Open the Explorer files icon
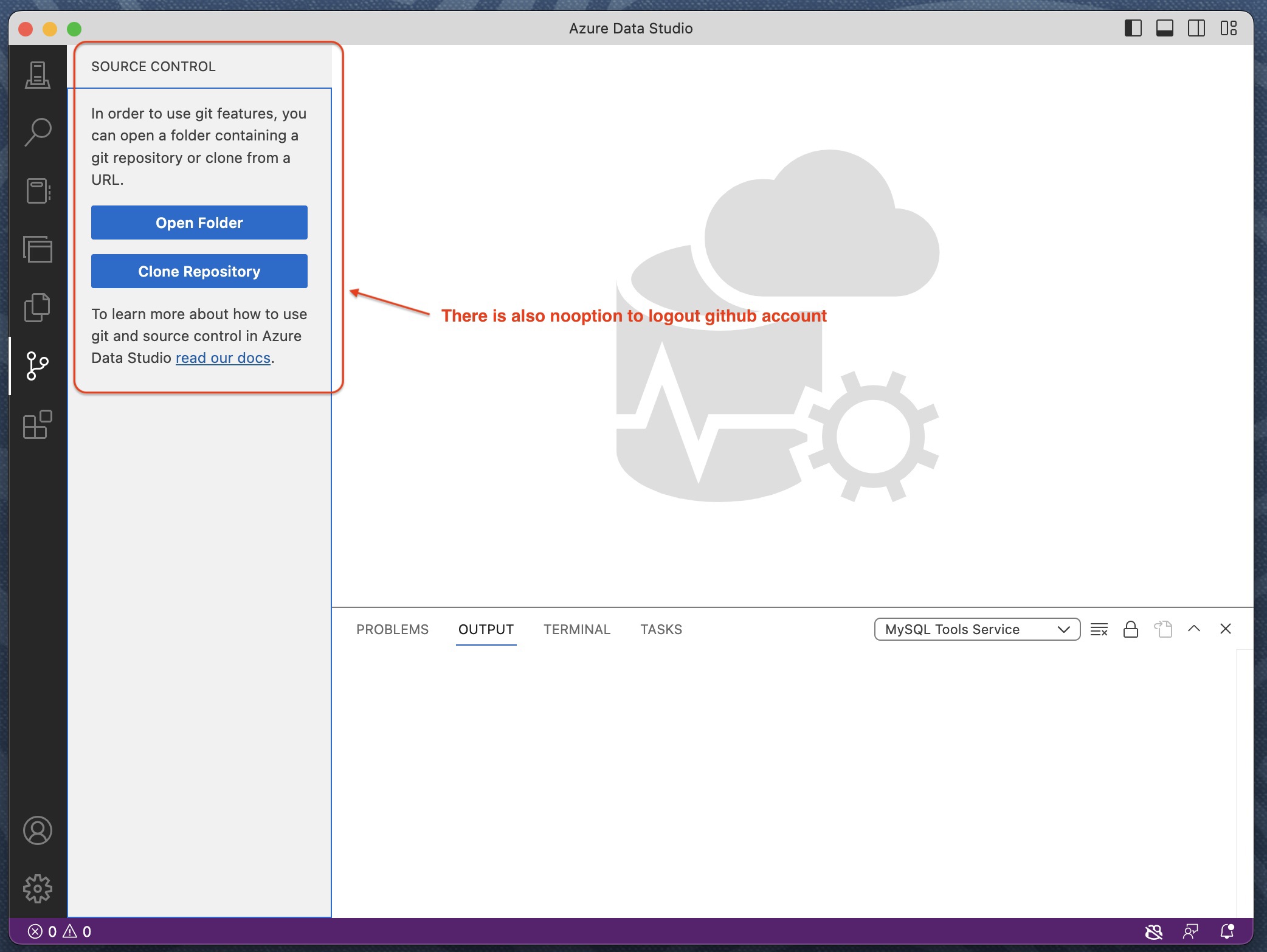The height and width of the screenshot is (952, 1267). coord(38,307)
